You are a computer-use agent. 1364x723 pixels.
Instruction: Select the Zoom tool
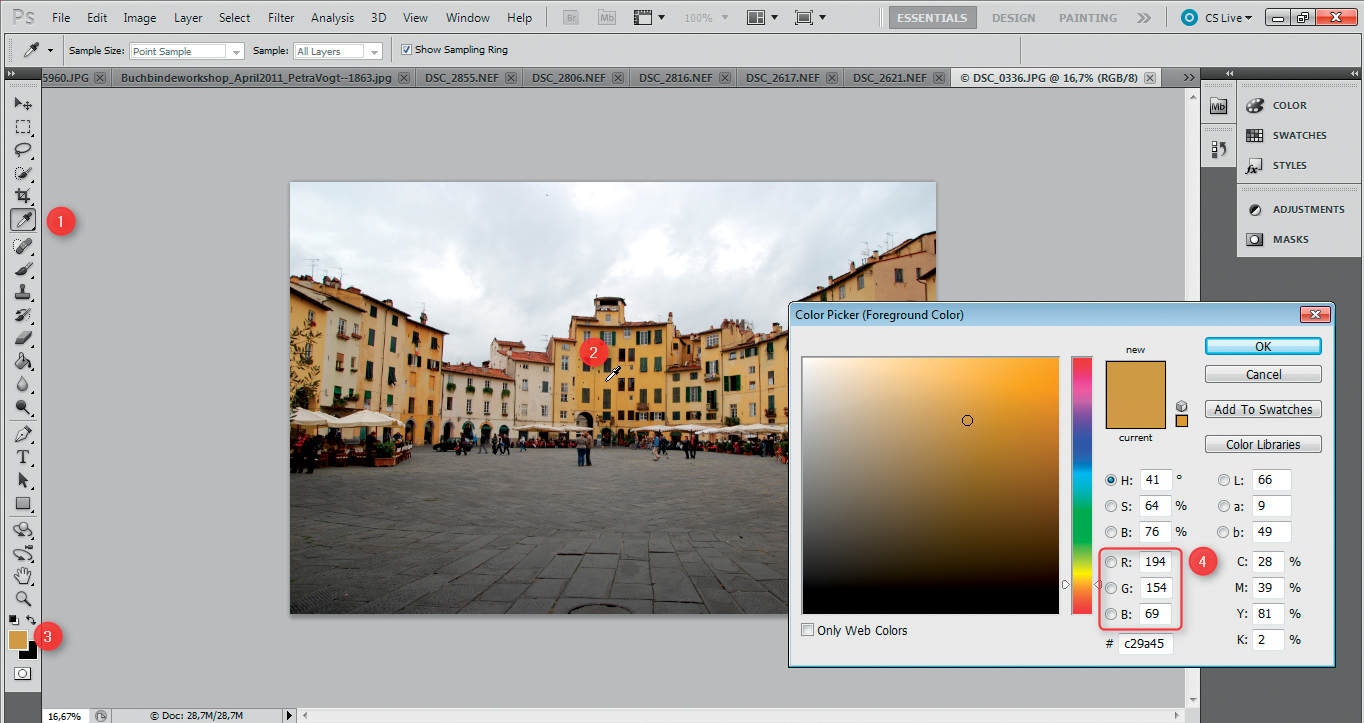pyautogui.click(x=23, y=599)
